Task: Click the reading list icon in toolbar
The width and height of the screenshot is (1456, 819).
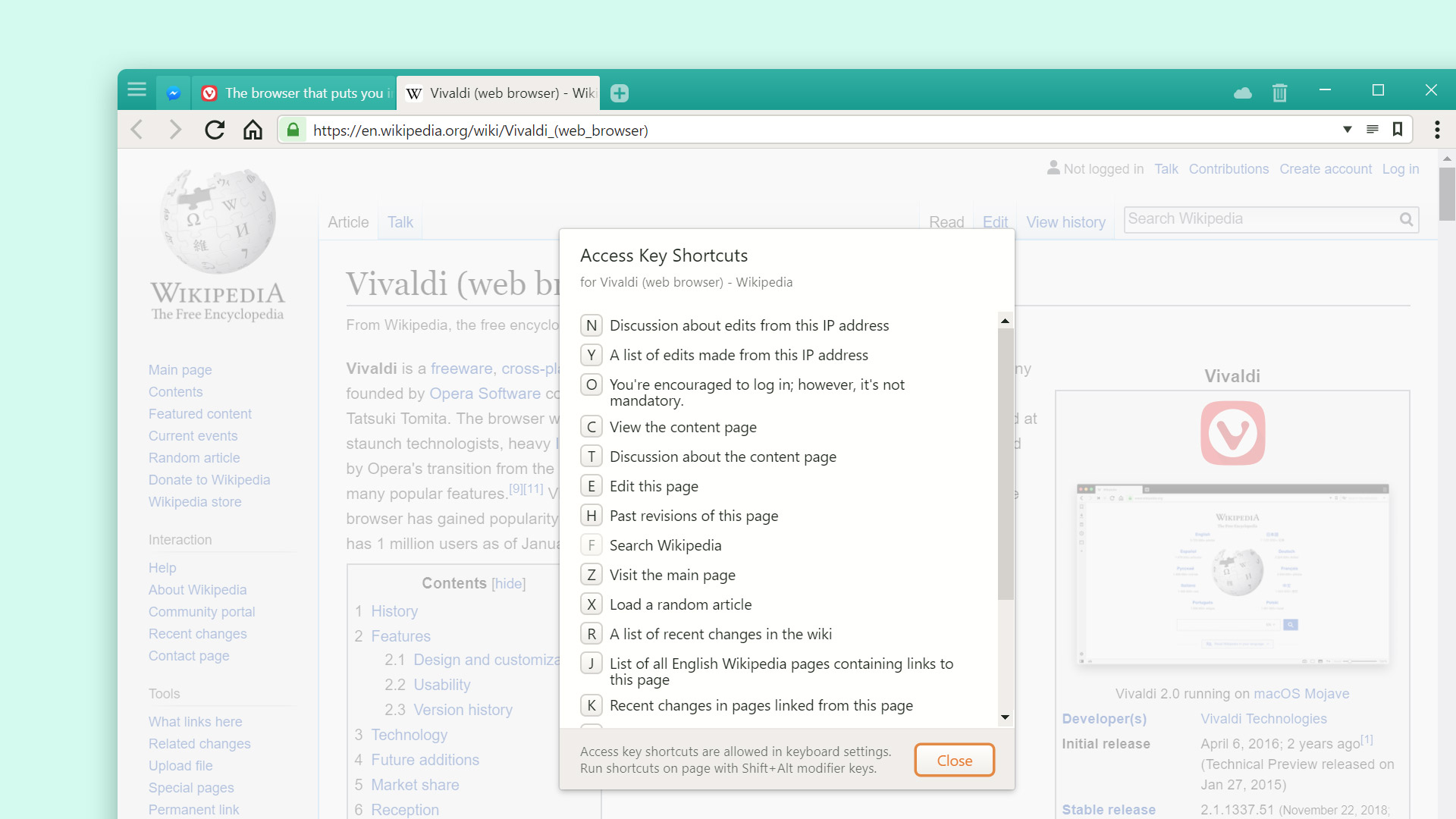Action: coord(1372,130)
